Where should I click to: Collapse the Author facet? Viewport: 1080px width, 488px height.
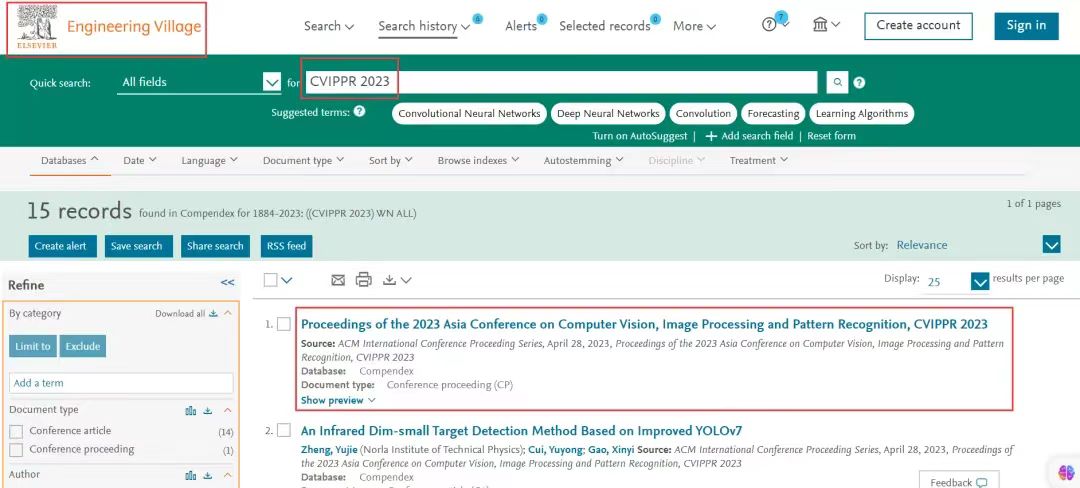point(228,476)
